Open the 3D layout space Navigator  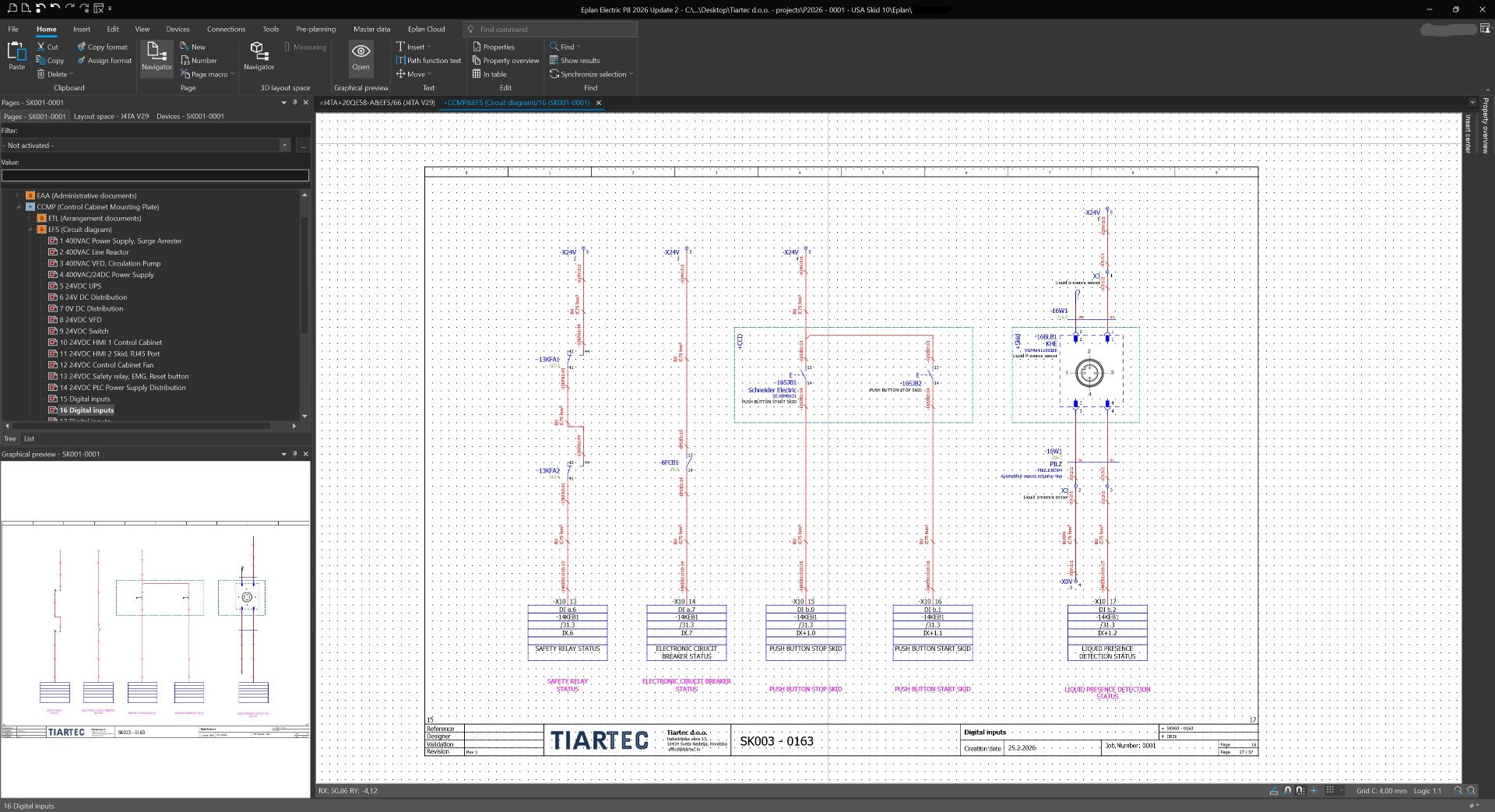(x=259, y=56)
